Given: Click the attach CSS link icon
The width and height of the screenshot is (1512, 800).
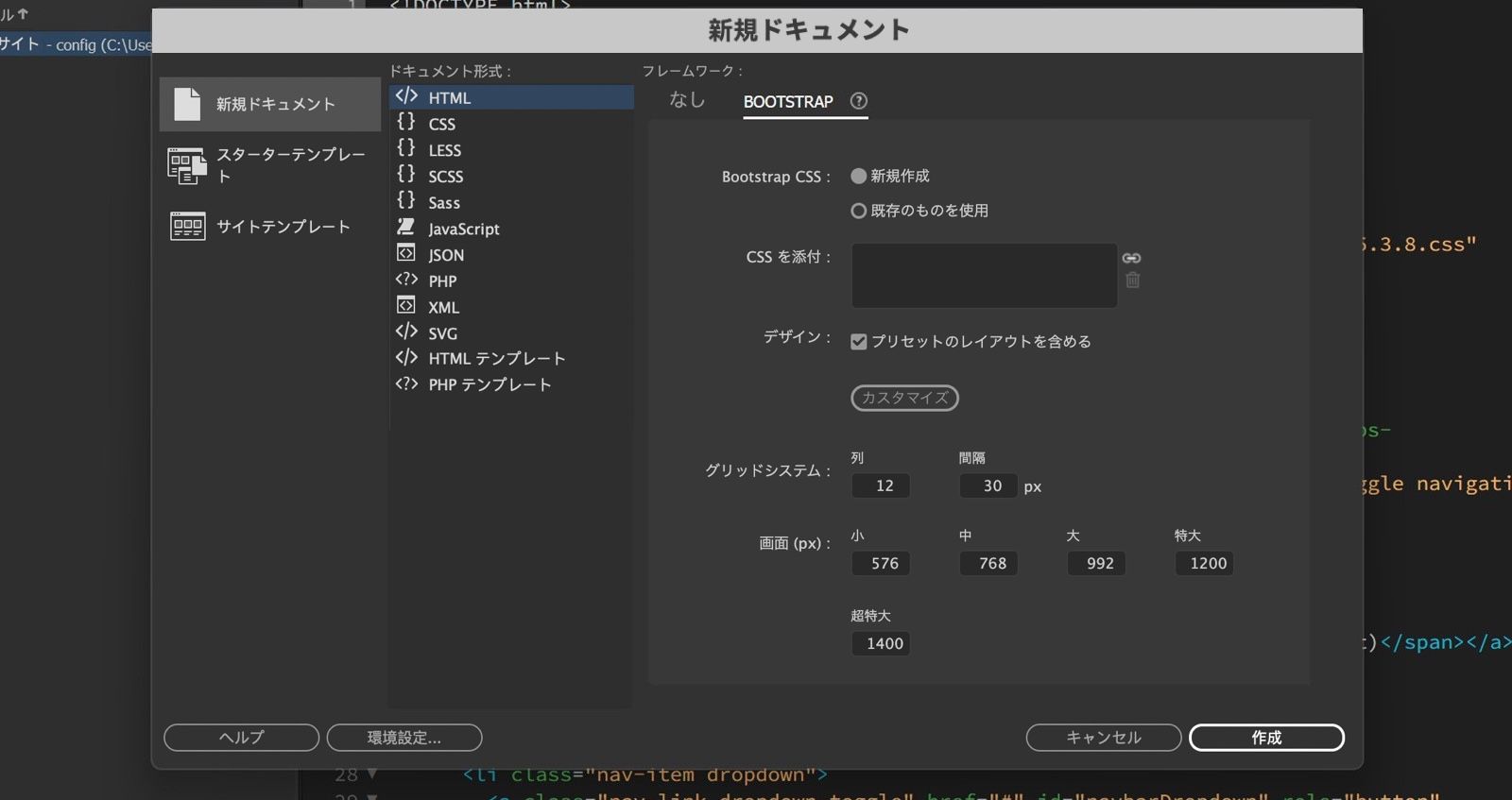Looking at the screenshot, I should 1131,258.
